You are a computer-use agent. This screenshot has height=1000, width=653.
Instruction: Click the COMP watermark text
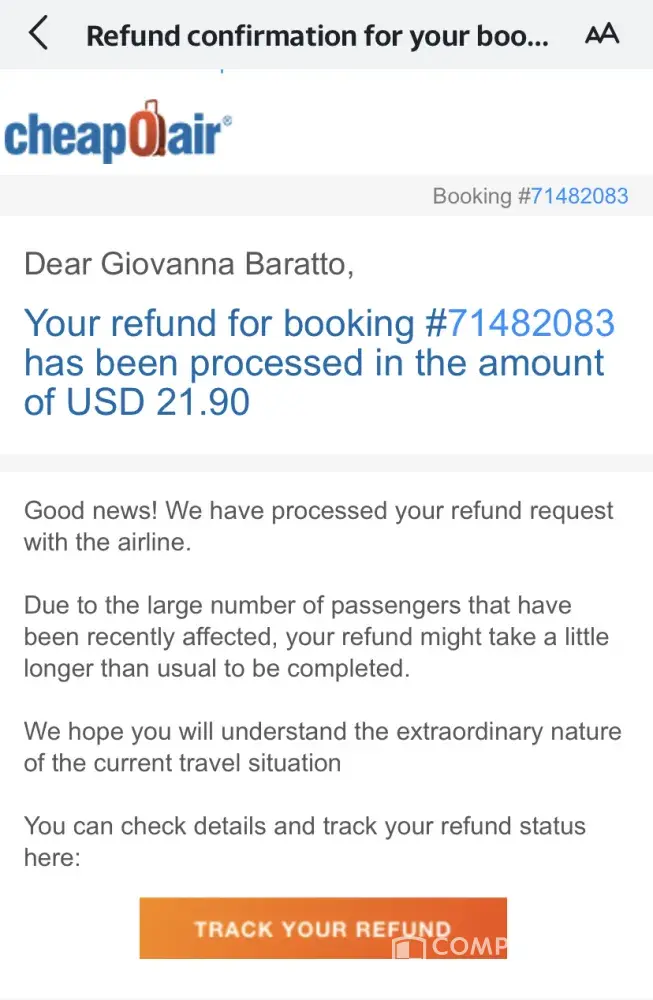point(469,946)
